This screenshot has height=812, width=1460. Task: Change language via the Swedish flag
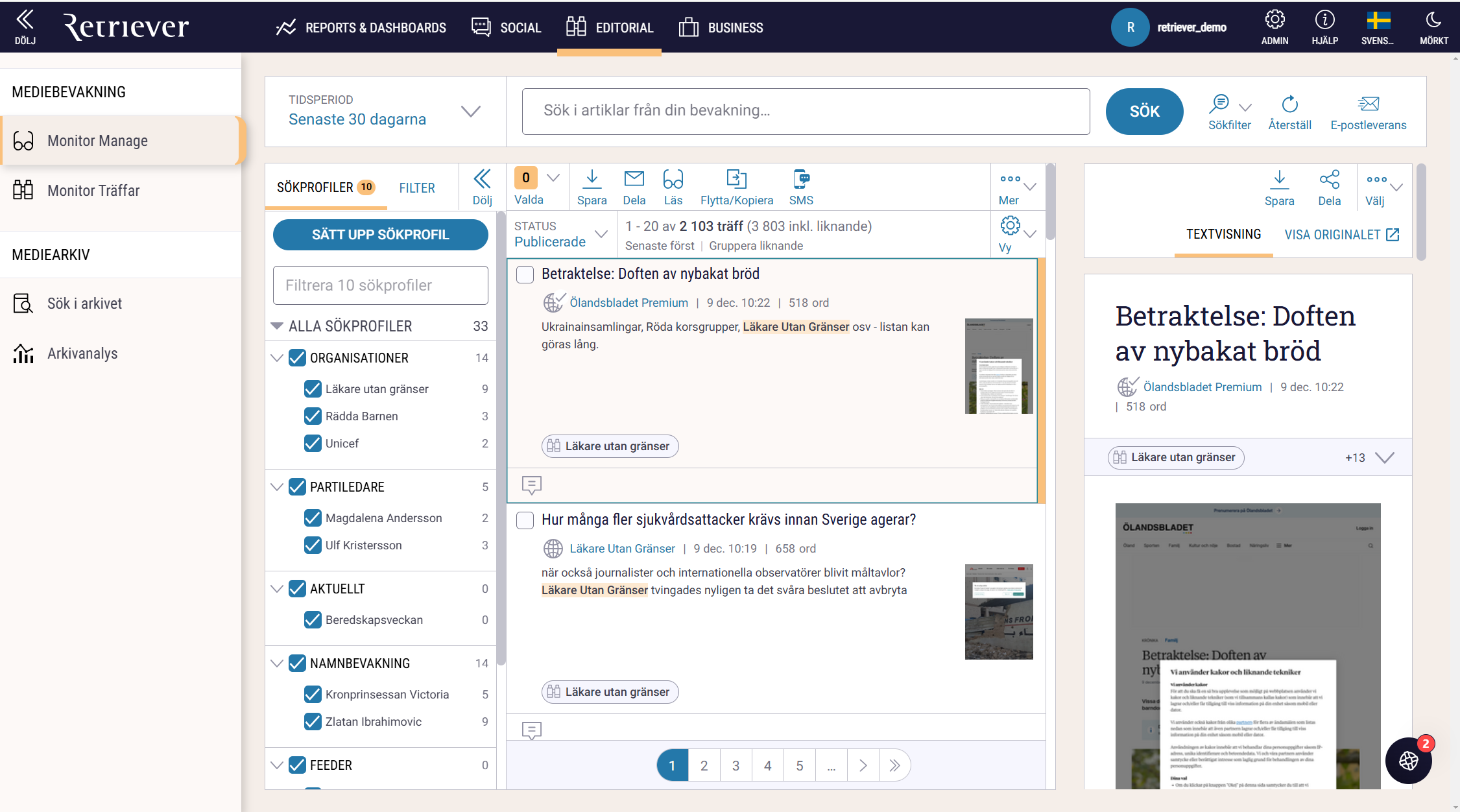click(x=1378, y=27)
